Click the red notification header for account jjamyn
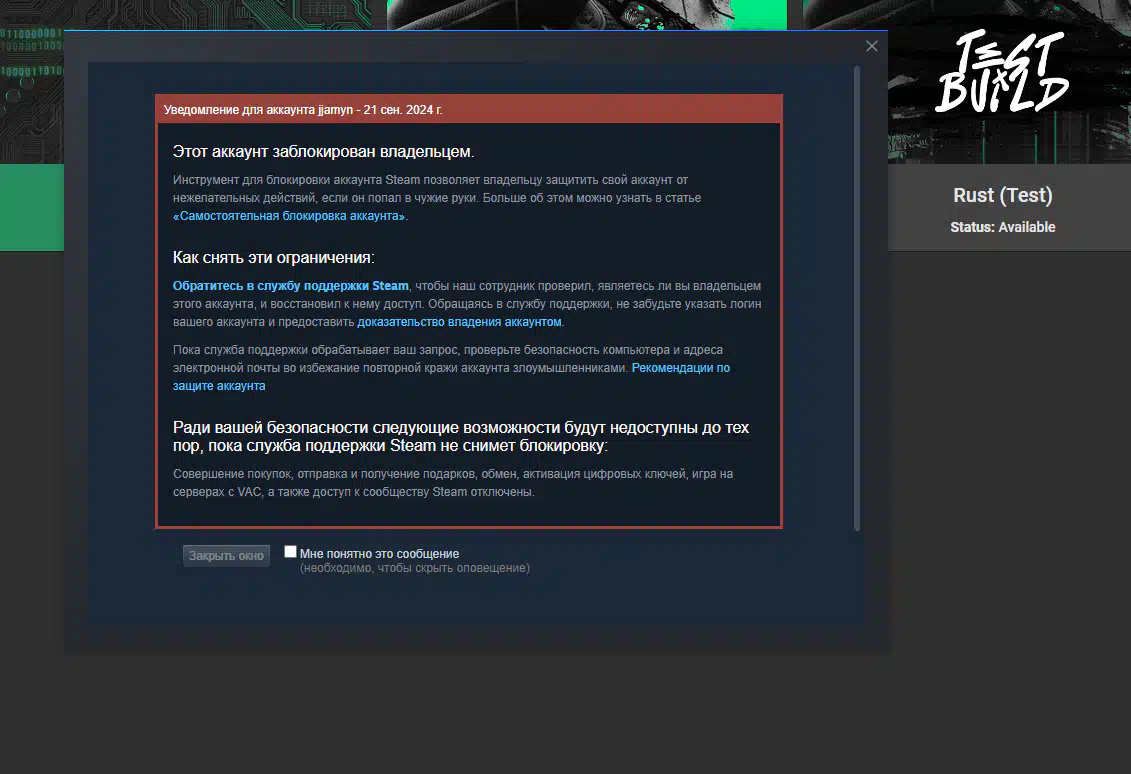This screenshot has width=1131, height=774. (468, 109)
